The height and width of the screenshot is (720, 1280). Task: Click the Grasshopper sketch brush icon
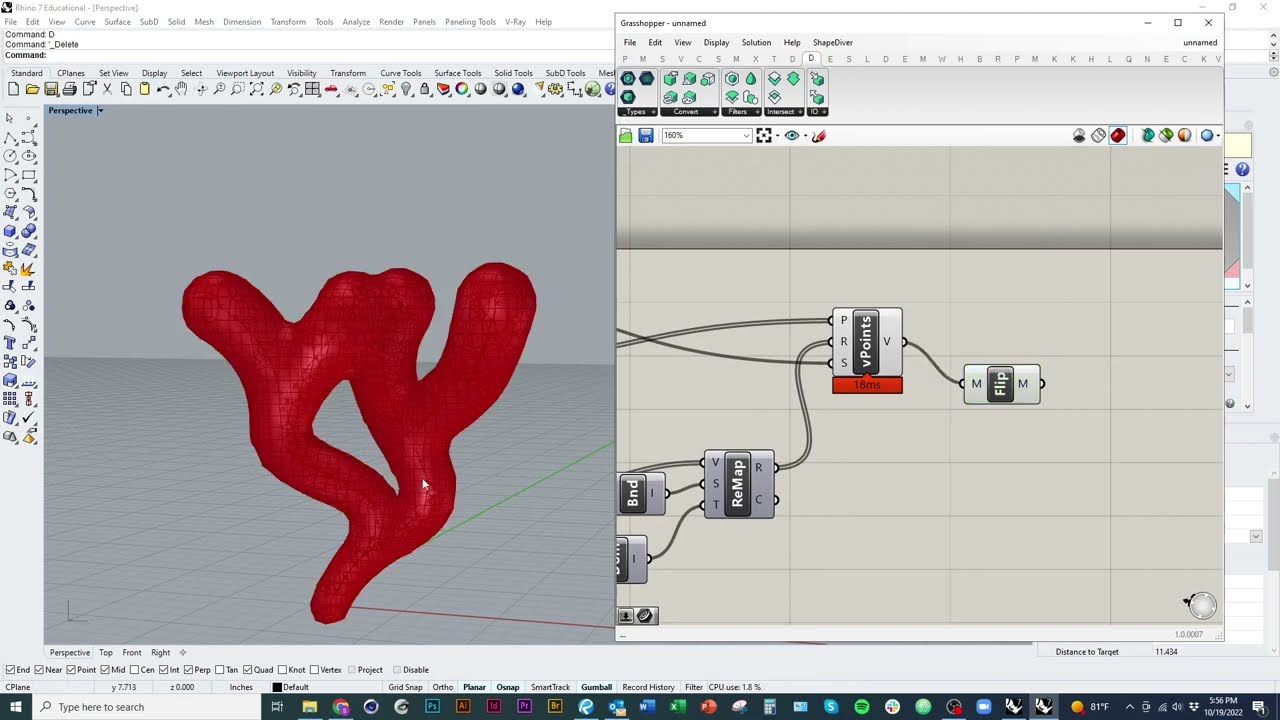pyautogui.click(x=819, y=135)
